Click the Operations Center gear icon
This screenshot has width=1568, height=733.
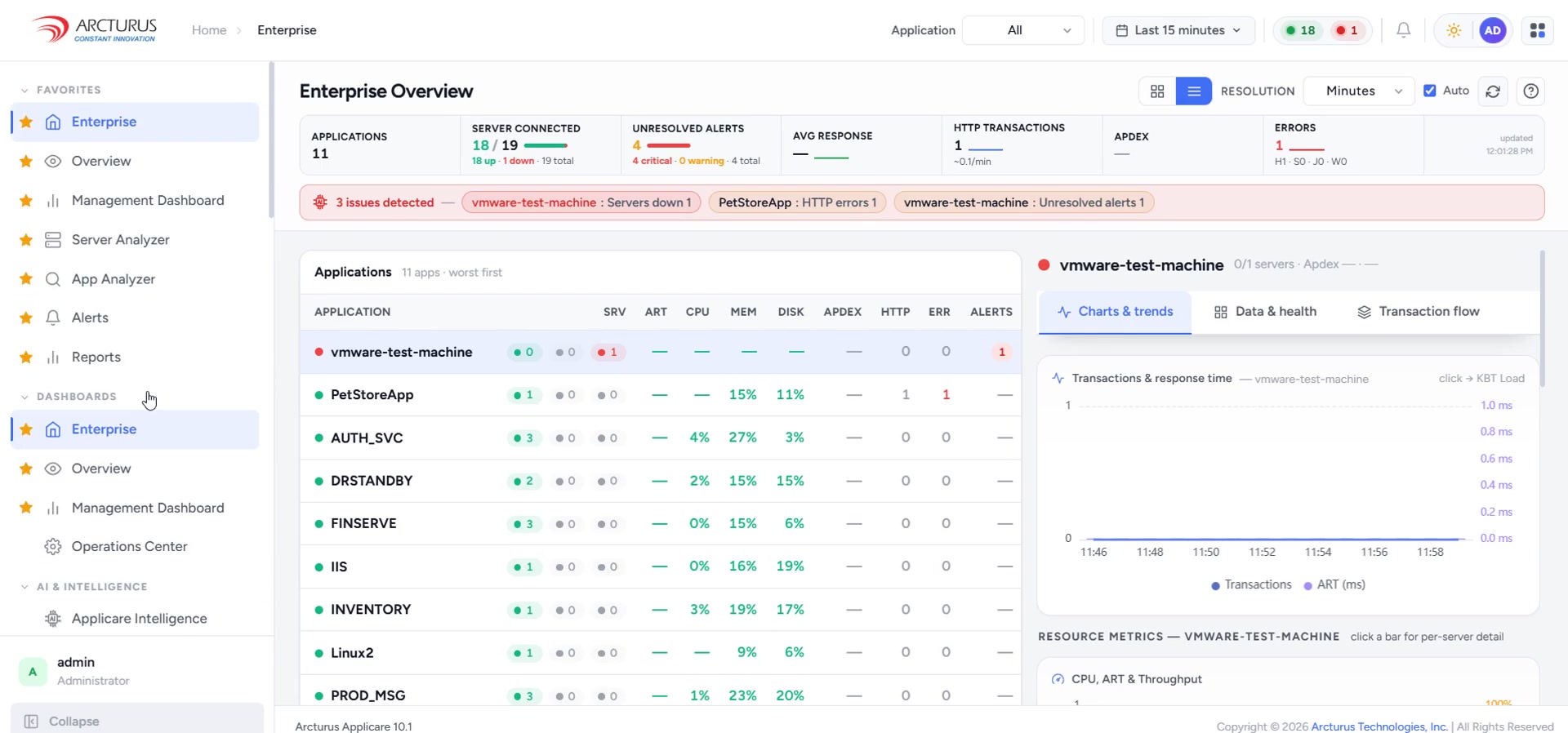tap(53, 547)
